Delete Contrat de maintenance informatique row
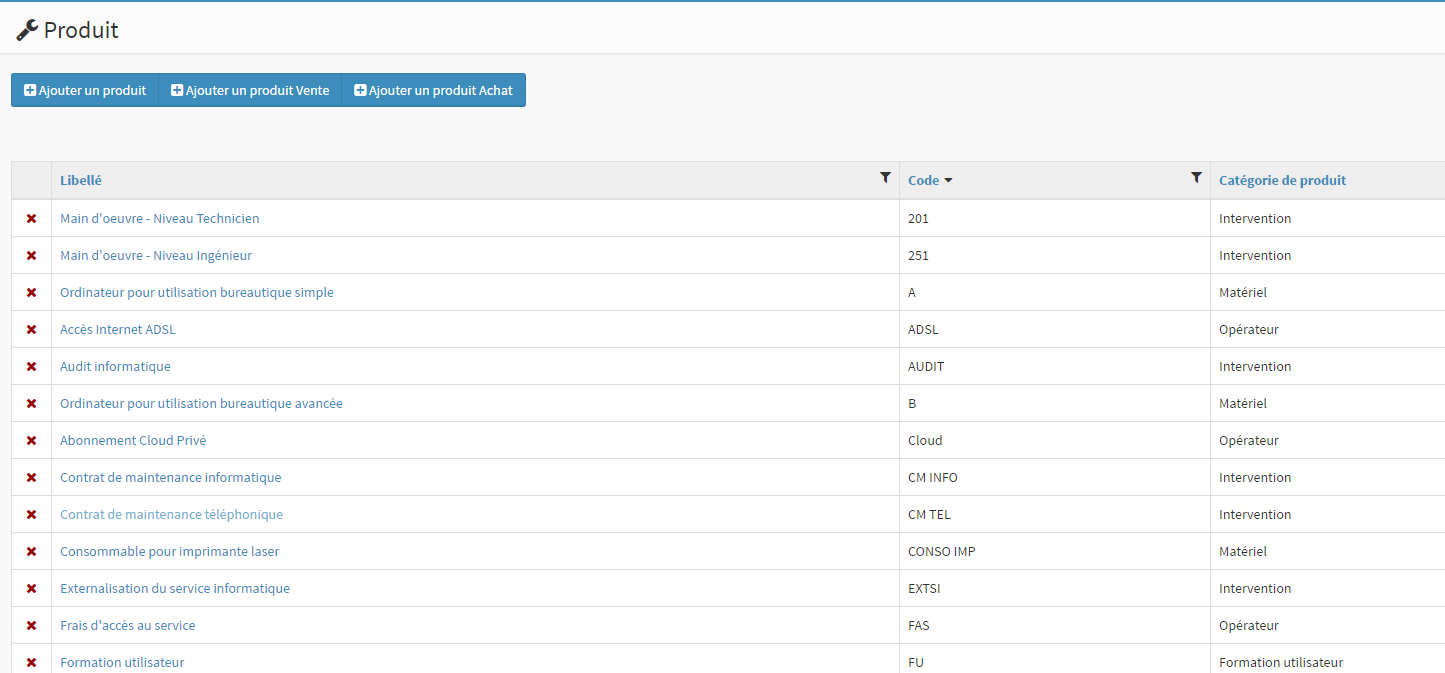Screen dimensions: 1445x673 31,477
